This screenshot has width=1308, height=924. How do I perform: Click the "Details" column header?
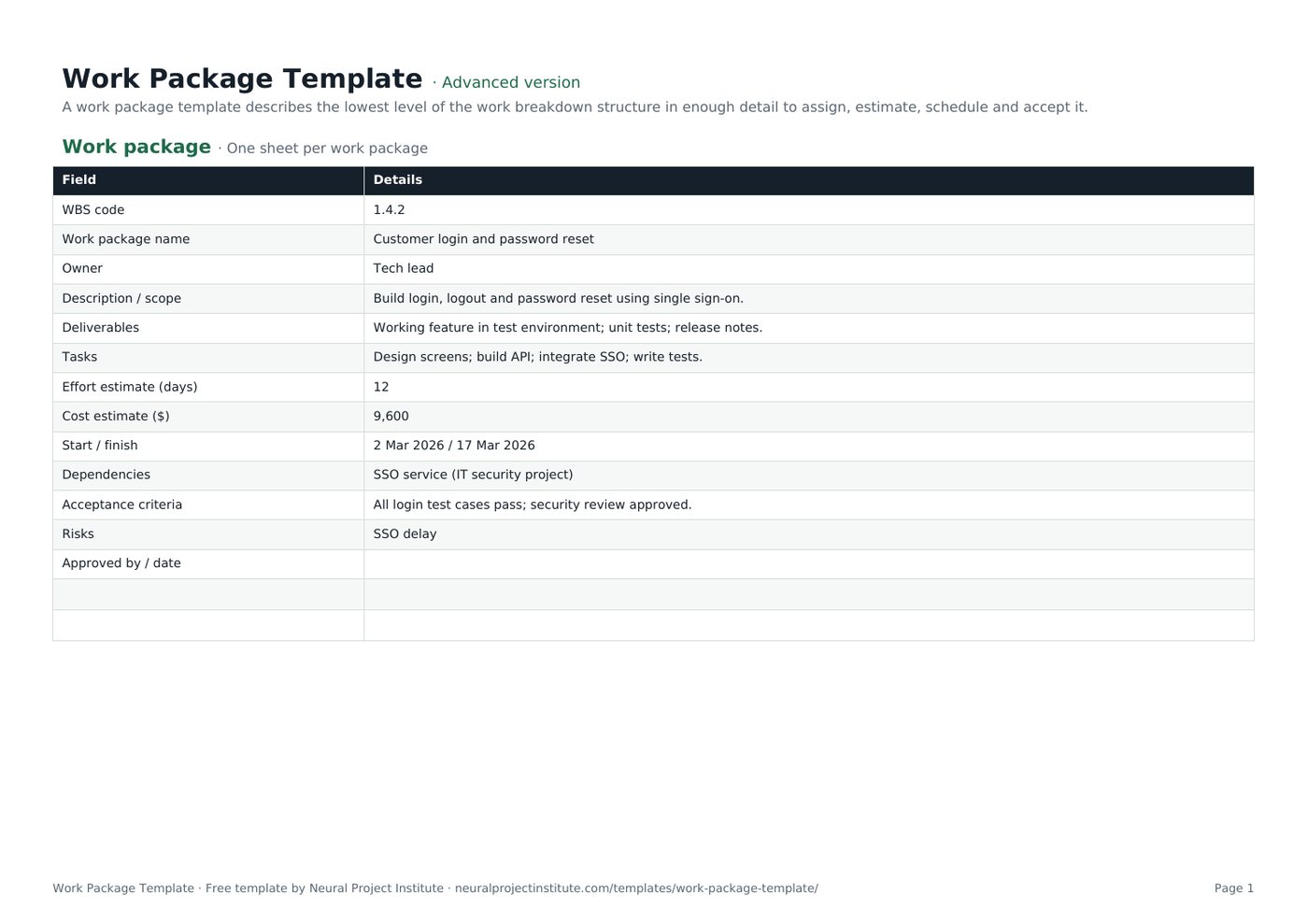point(809,180)
